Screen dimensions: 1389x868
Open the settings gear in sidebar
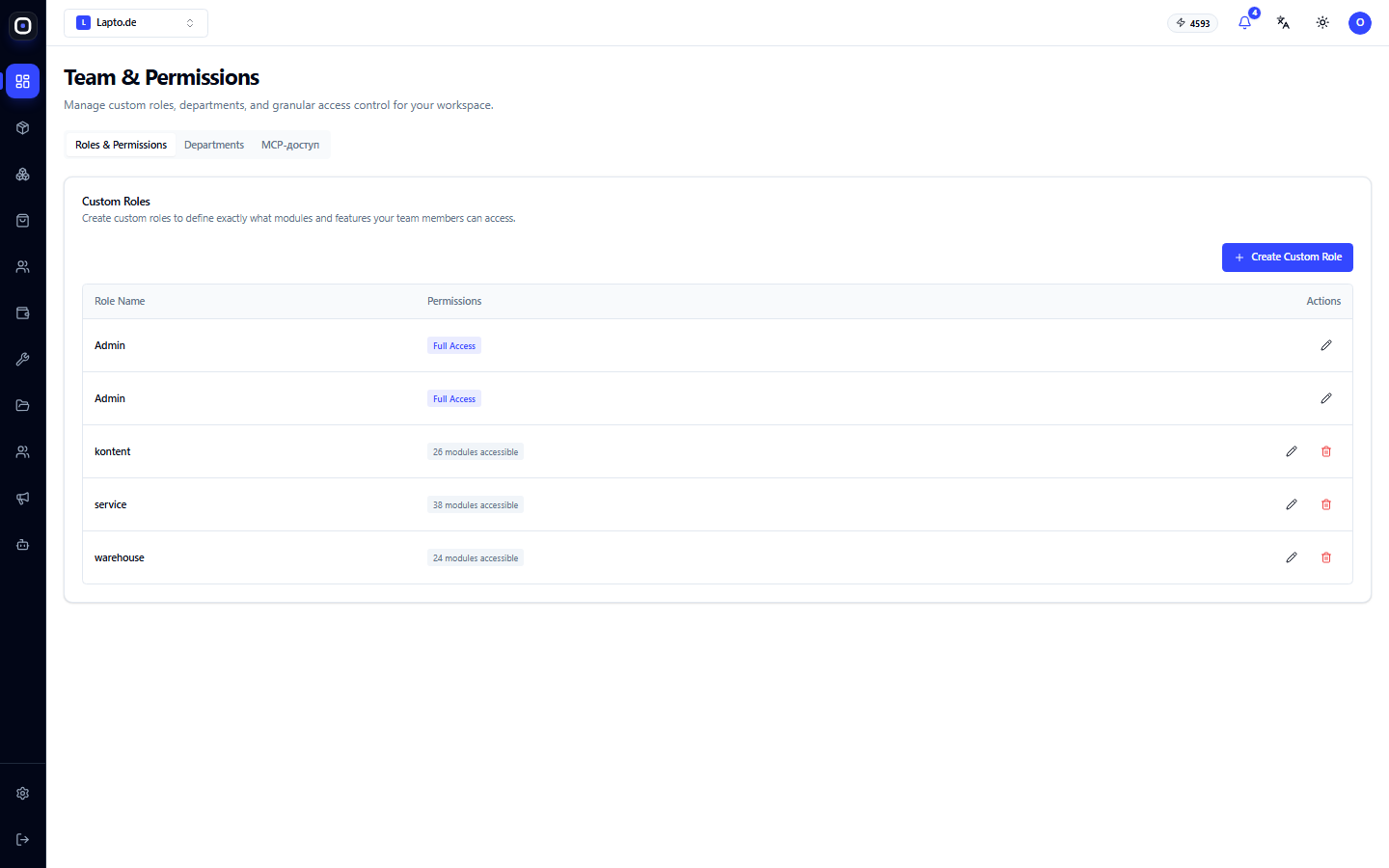(x=23, y=793)
